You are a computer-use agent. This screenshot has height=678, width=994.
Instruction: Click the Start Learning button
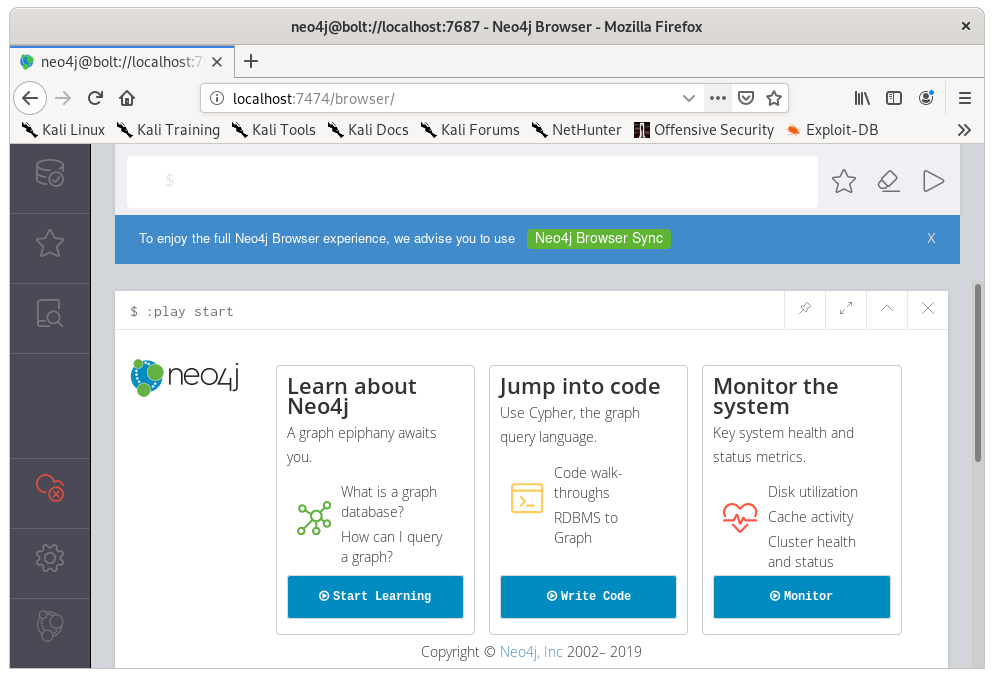tap(375, 596)
